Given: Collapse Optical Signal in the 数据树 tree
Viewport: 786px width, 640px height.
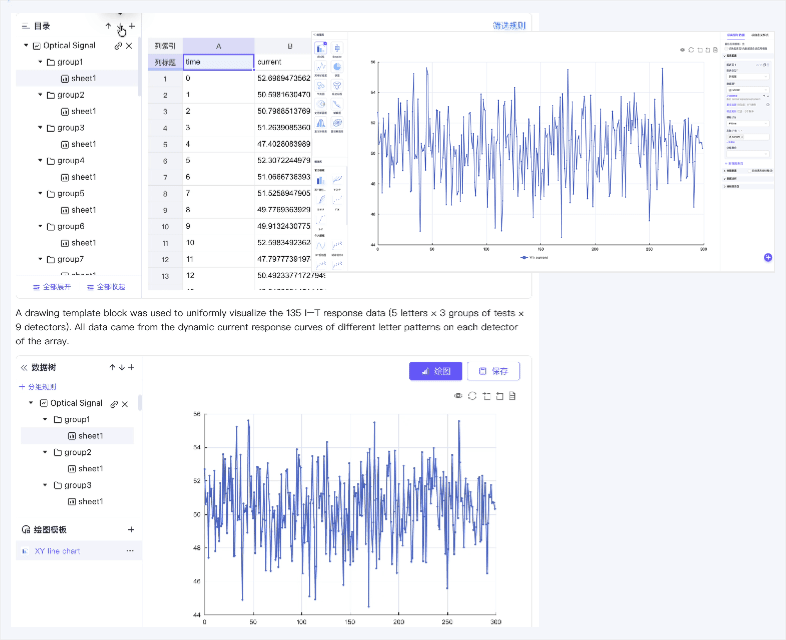Looking at the screenshot, I should tap(31, 402).
